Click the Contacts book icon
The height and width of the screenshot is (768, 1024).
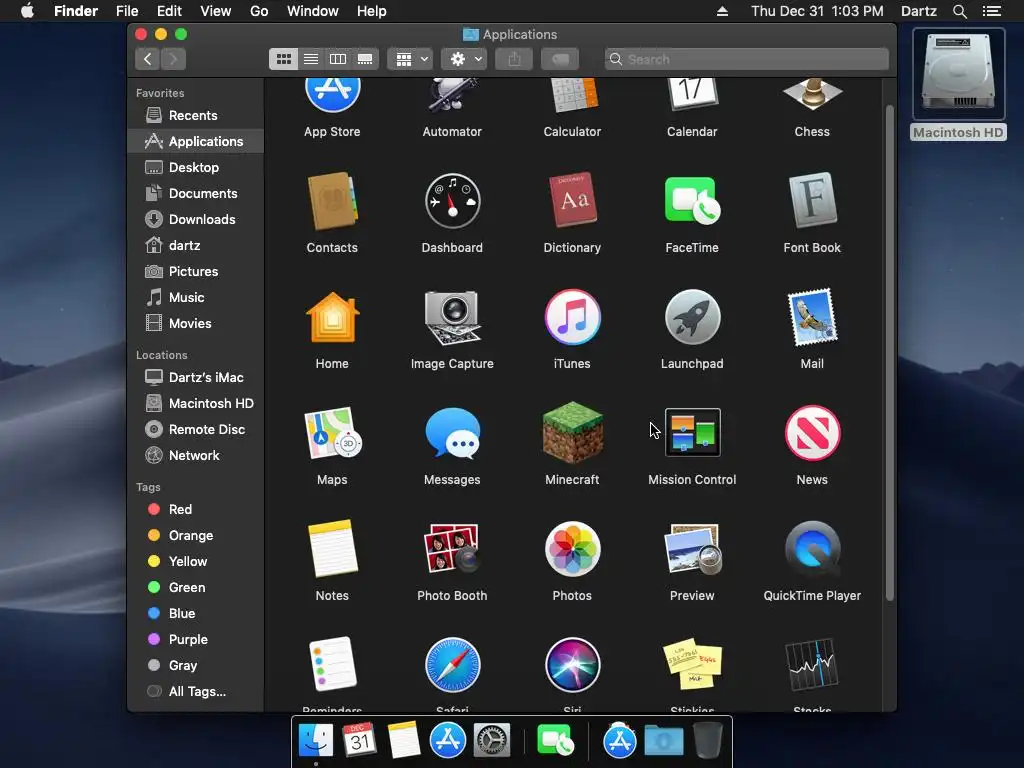coord(332,201)
